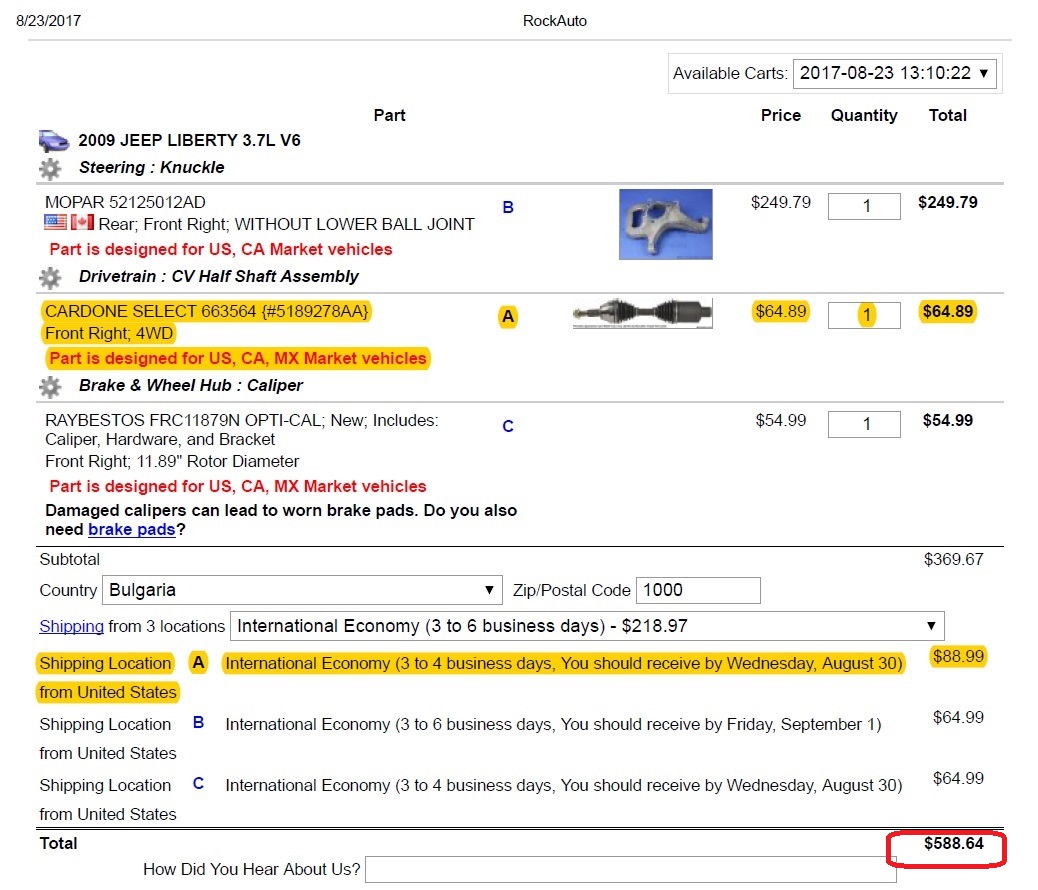The height and width of the screenshot is (890, 1038).
Task: Click the Shipping link
Action: click(x=71, y=627)
